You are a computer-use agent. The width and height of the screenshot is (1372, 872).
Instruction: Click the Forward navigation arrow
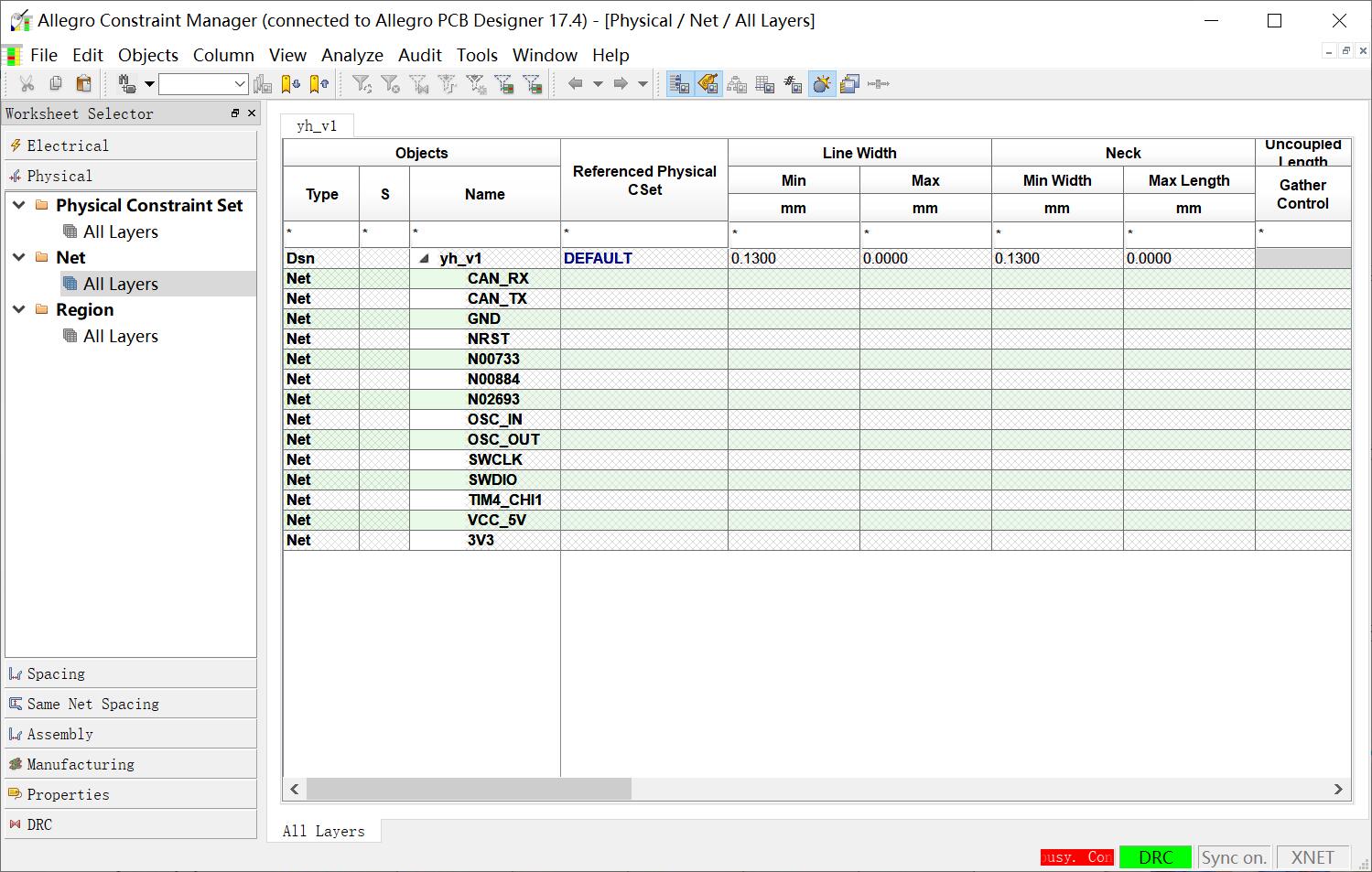(x=621, y=84)
